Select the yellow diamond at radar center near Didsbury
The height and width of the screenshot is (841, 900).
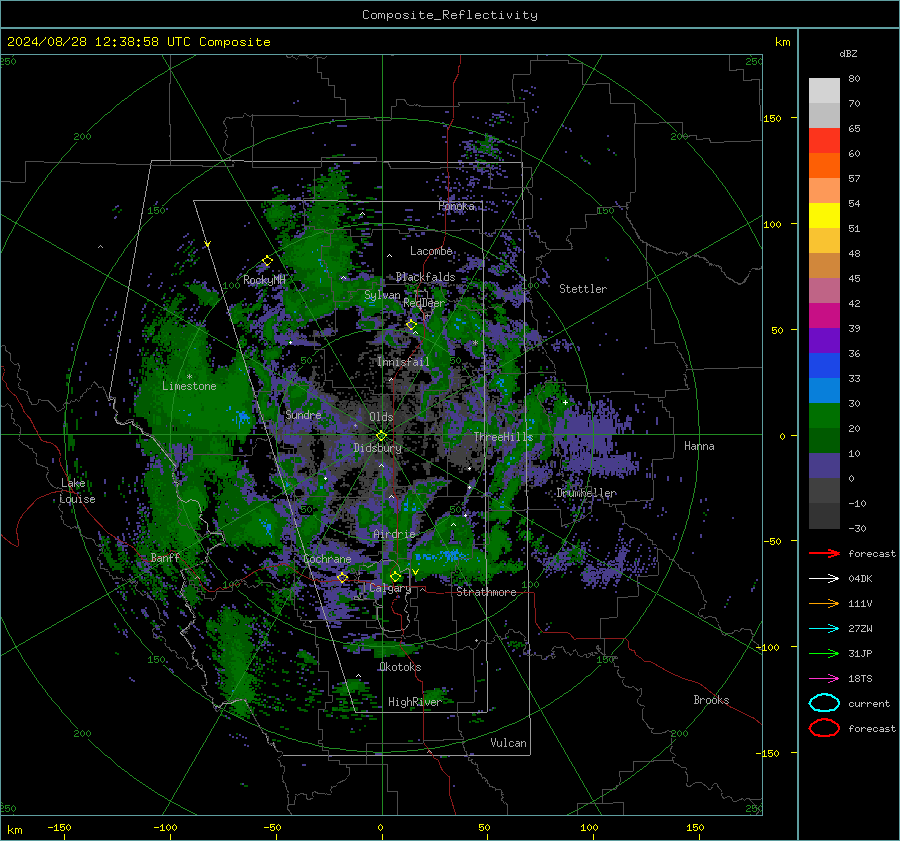[381, 436]
